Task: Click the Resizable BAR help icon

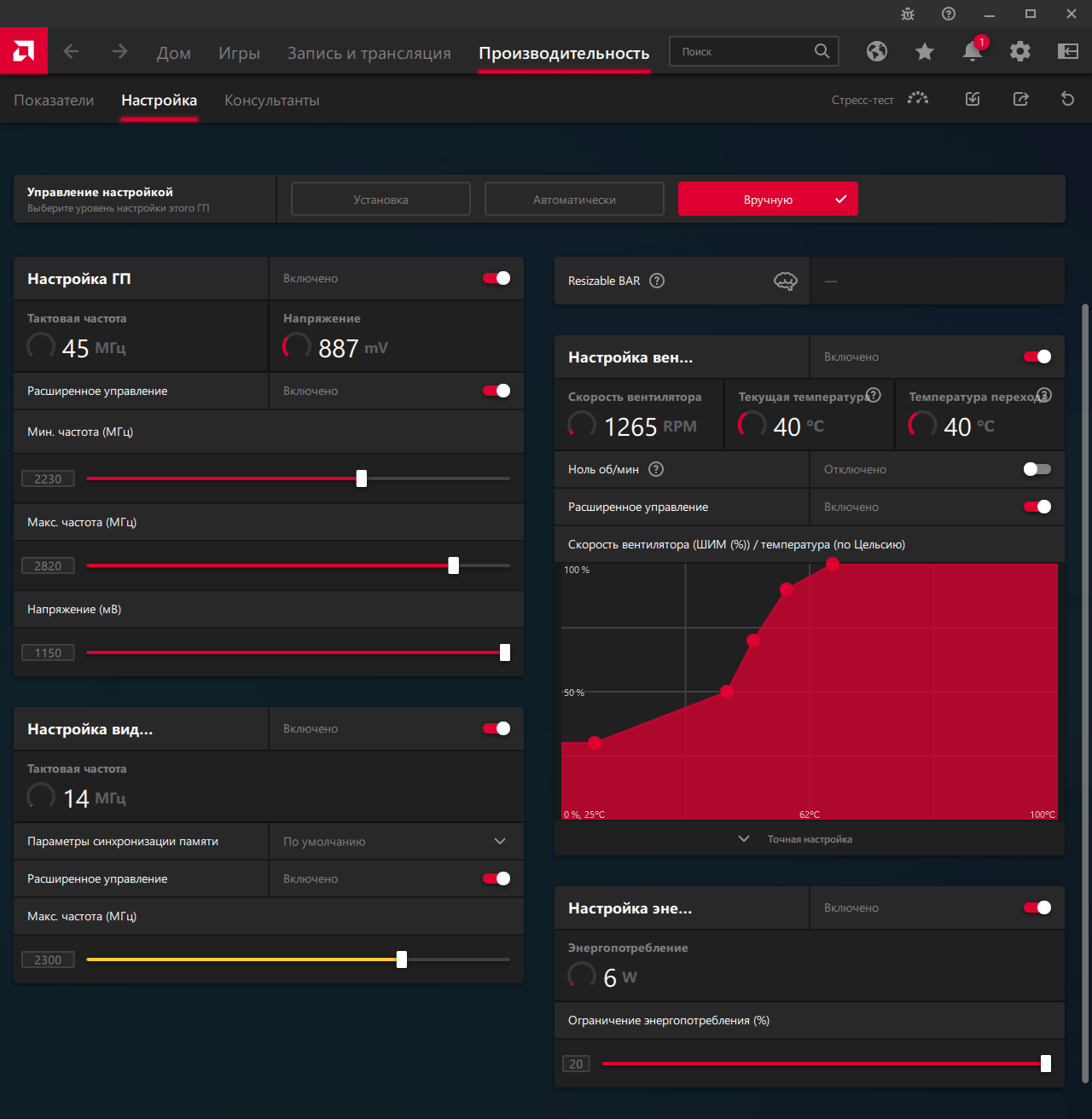Action: [657, 281]
